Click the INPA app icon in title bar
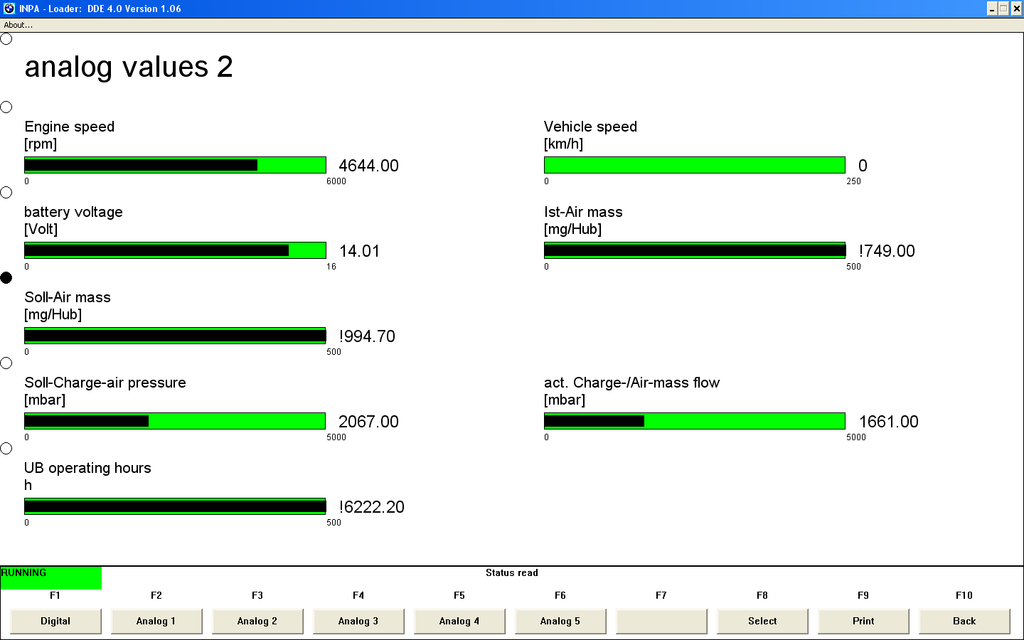The height and width of the screenshot is (640, 1024). click(x=9, y=8)
